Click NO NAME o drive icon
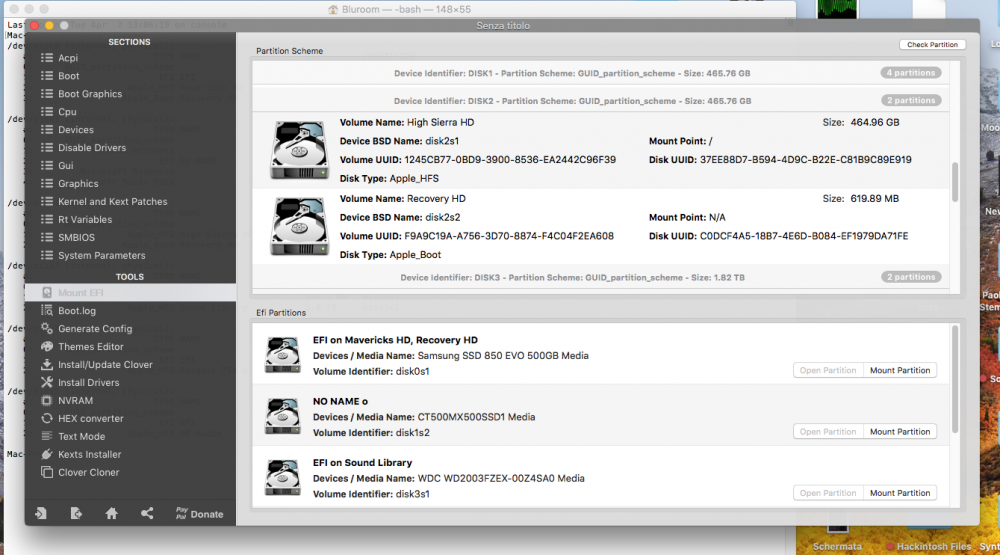The image size is (1000, 555). coord(283,416)
